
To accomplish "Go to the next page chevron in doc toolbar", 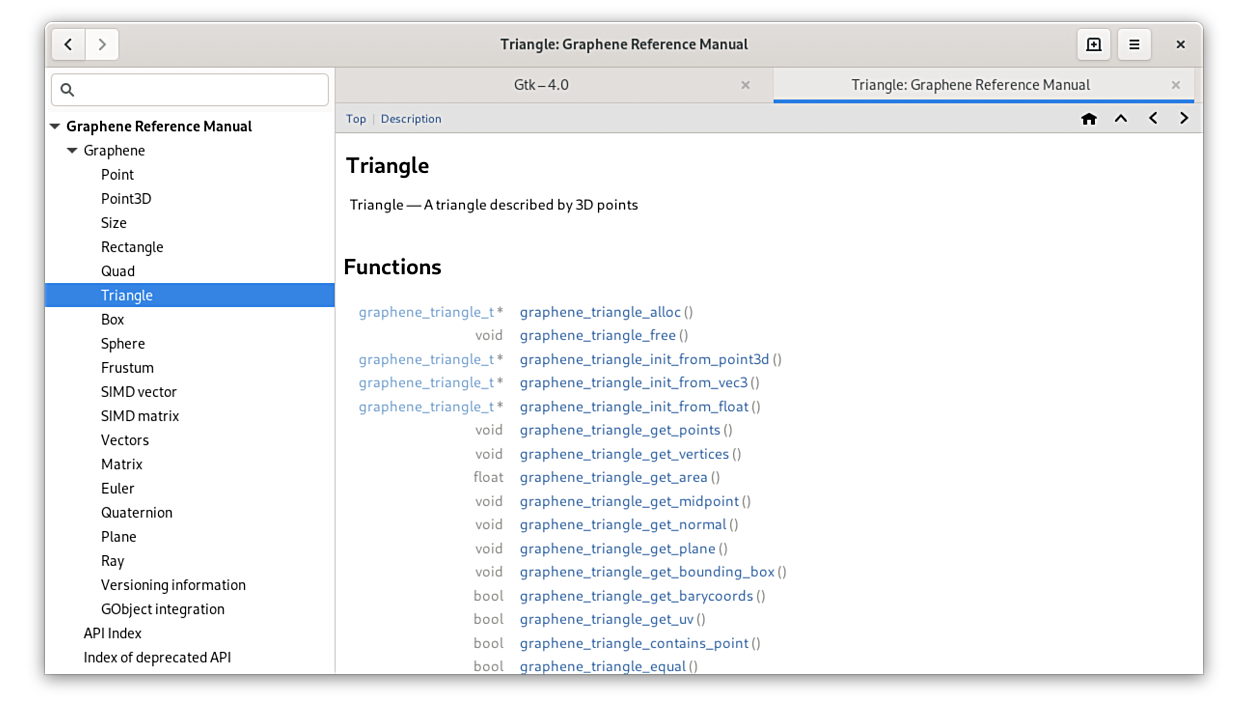I will click(x=1184, y=119).
